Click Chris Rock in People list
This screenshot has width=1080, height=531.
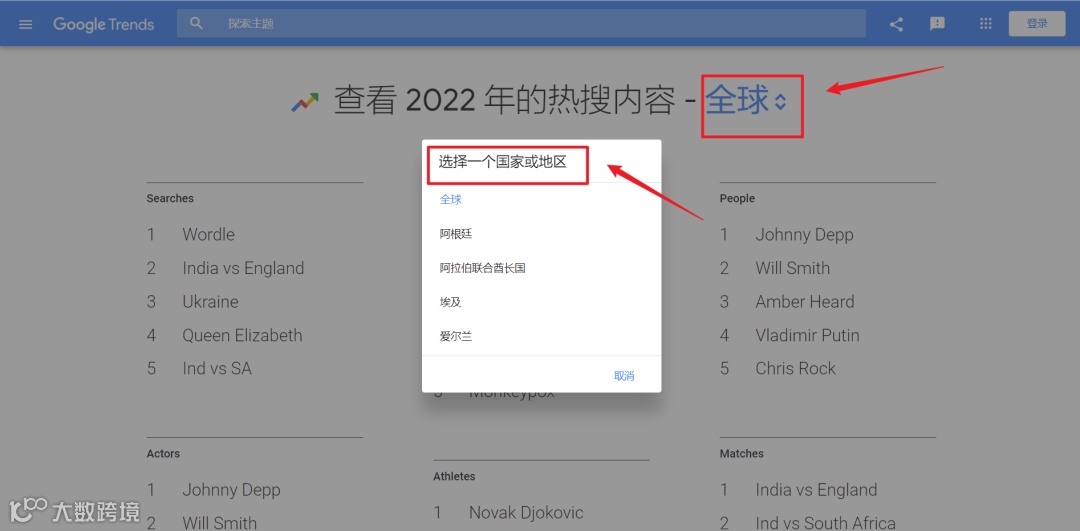point(796,368)
